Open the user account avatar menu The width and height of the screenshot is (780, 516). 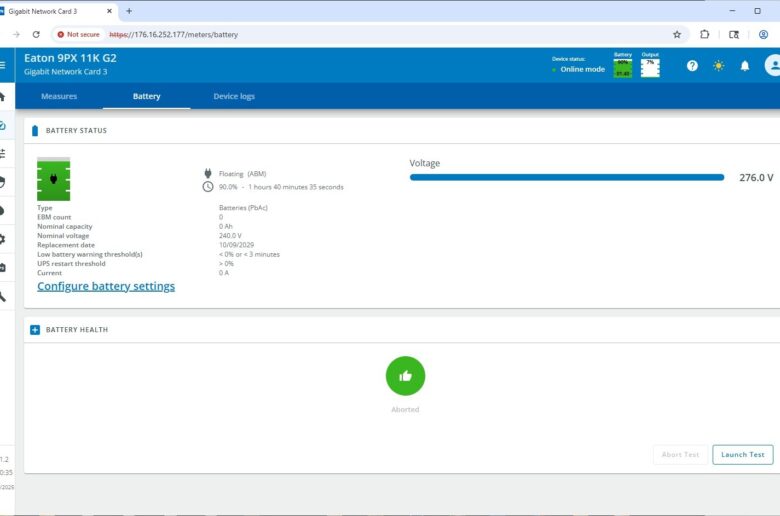(772, 66)
